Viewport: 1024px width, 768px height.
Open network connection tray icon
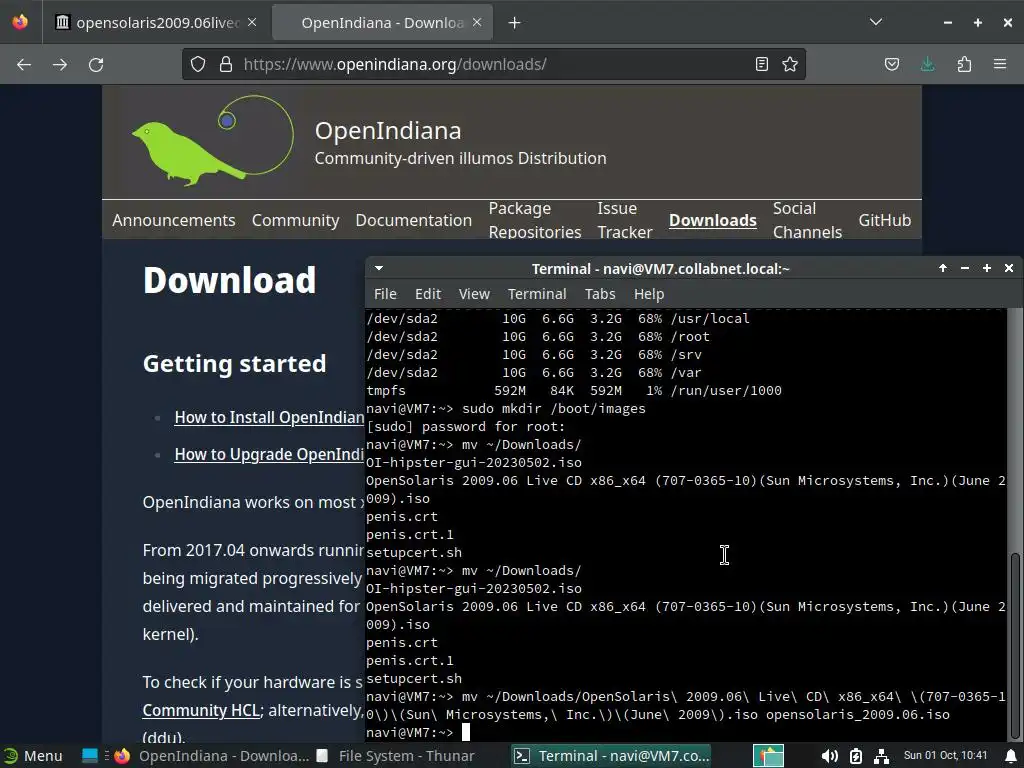882,756
